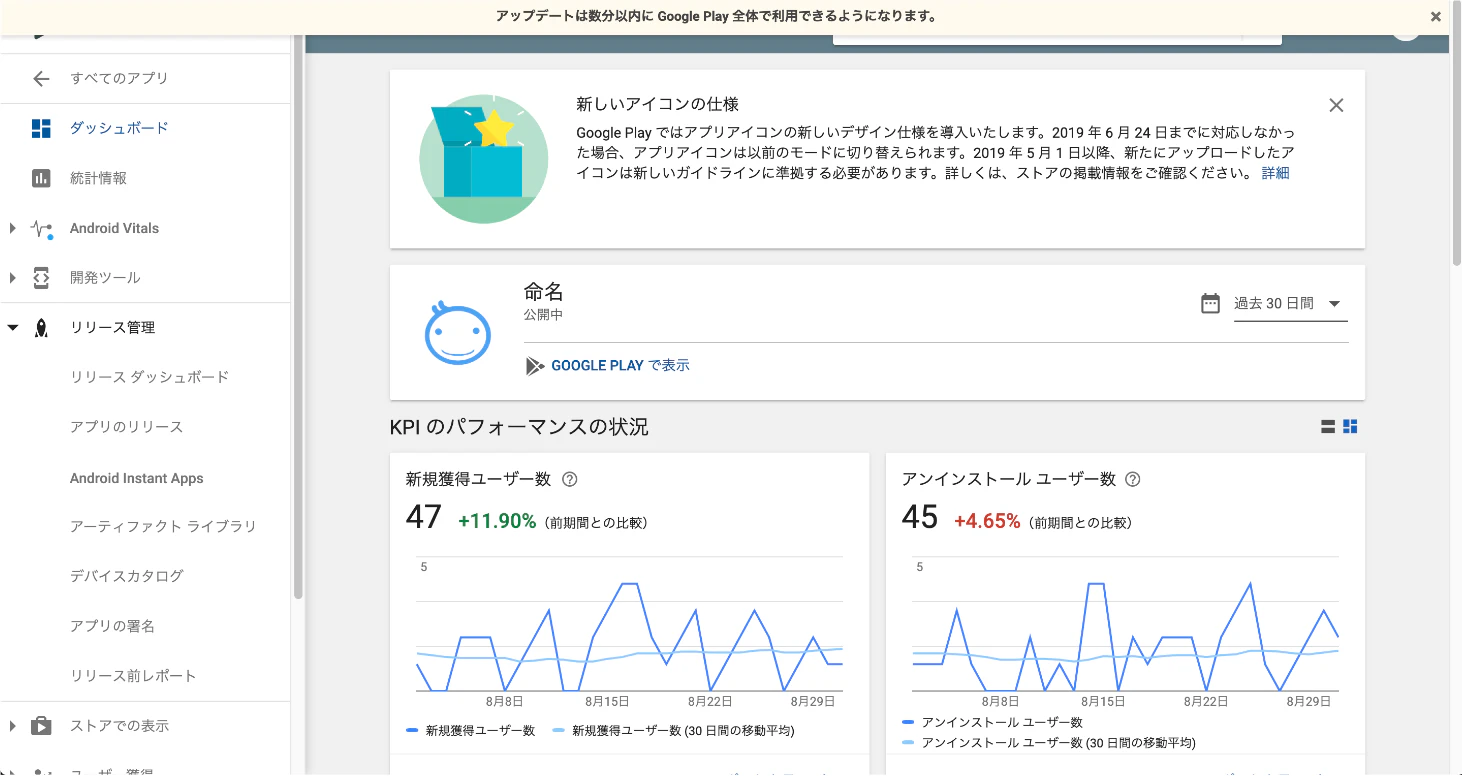Click the 開発ツール code icon
The image size is (1462, 776).
(x=41, y=278)
